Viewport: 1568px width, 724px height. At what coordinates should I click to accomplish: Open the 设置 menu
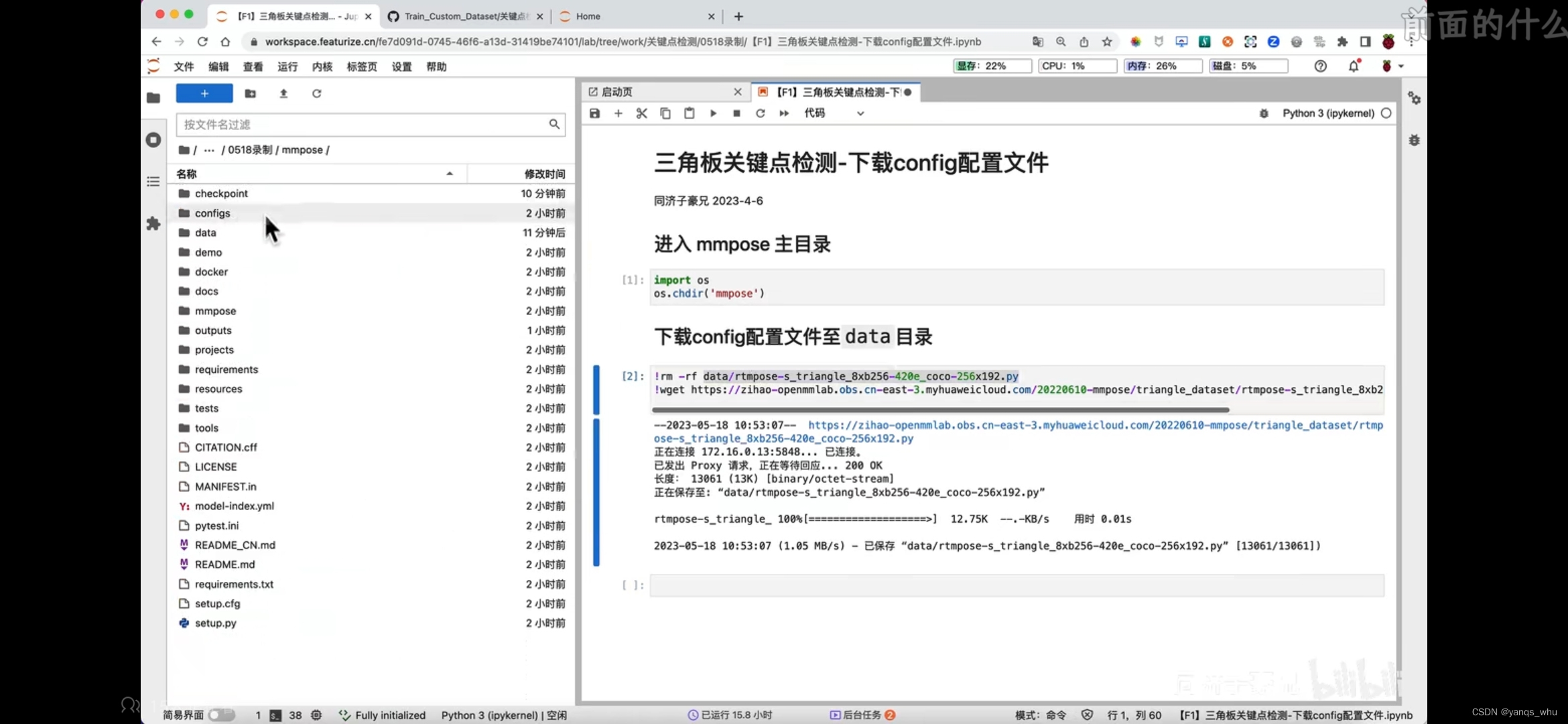(402, 66)
